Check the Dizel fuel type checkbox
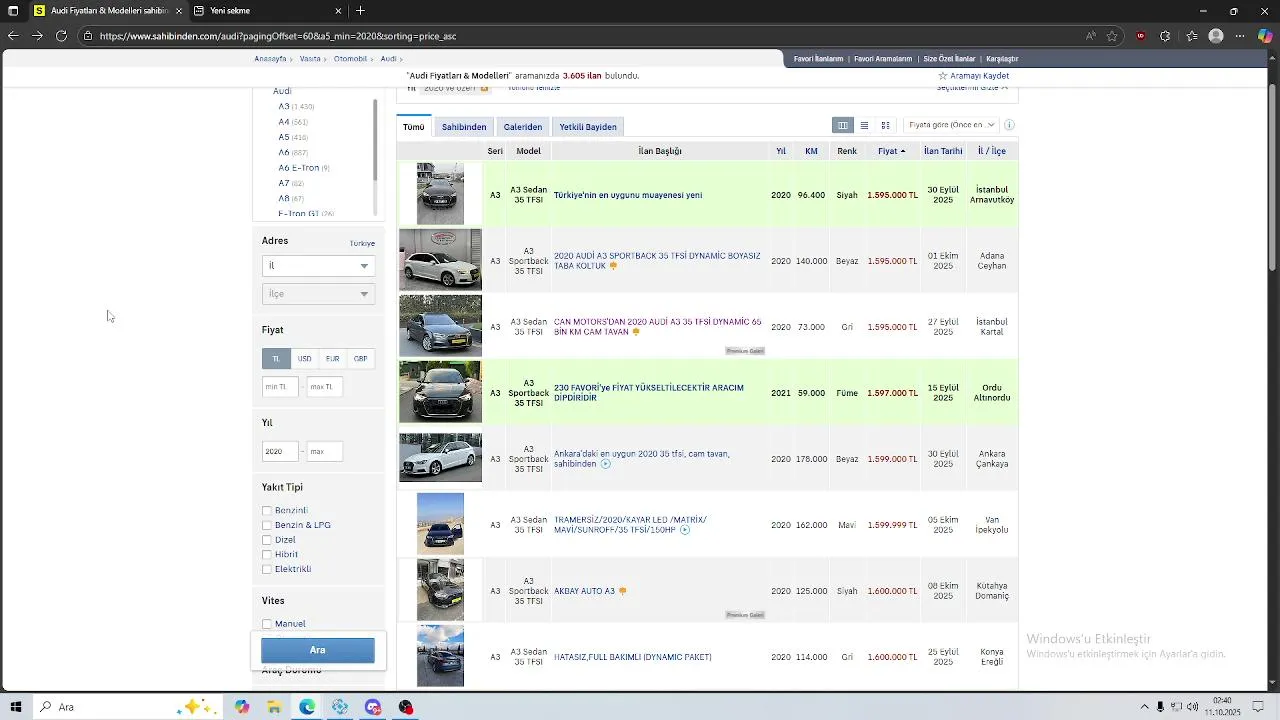 267,540
